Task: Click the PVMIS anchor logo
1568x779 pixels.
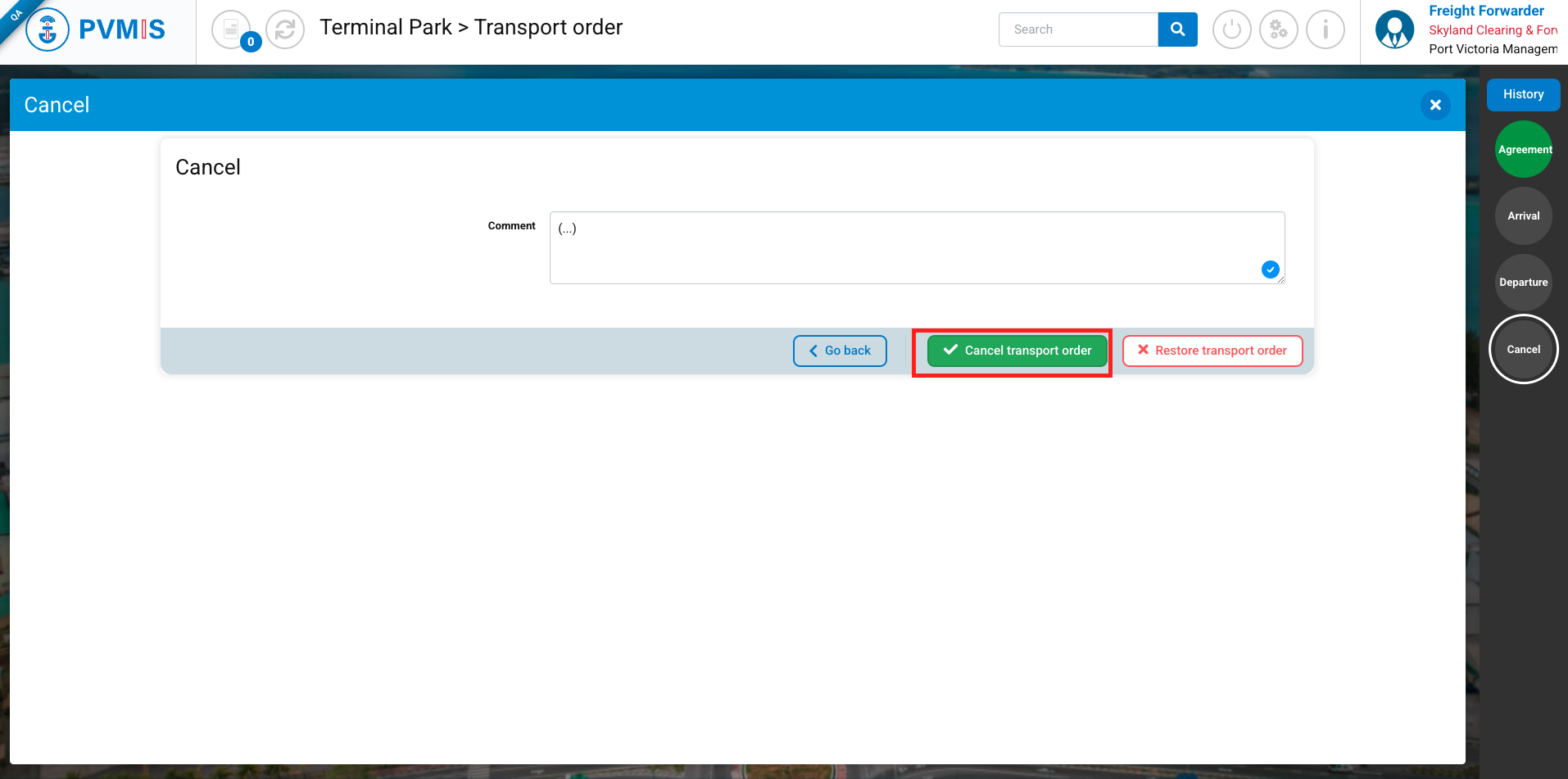Action: click(48, 30)
